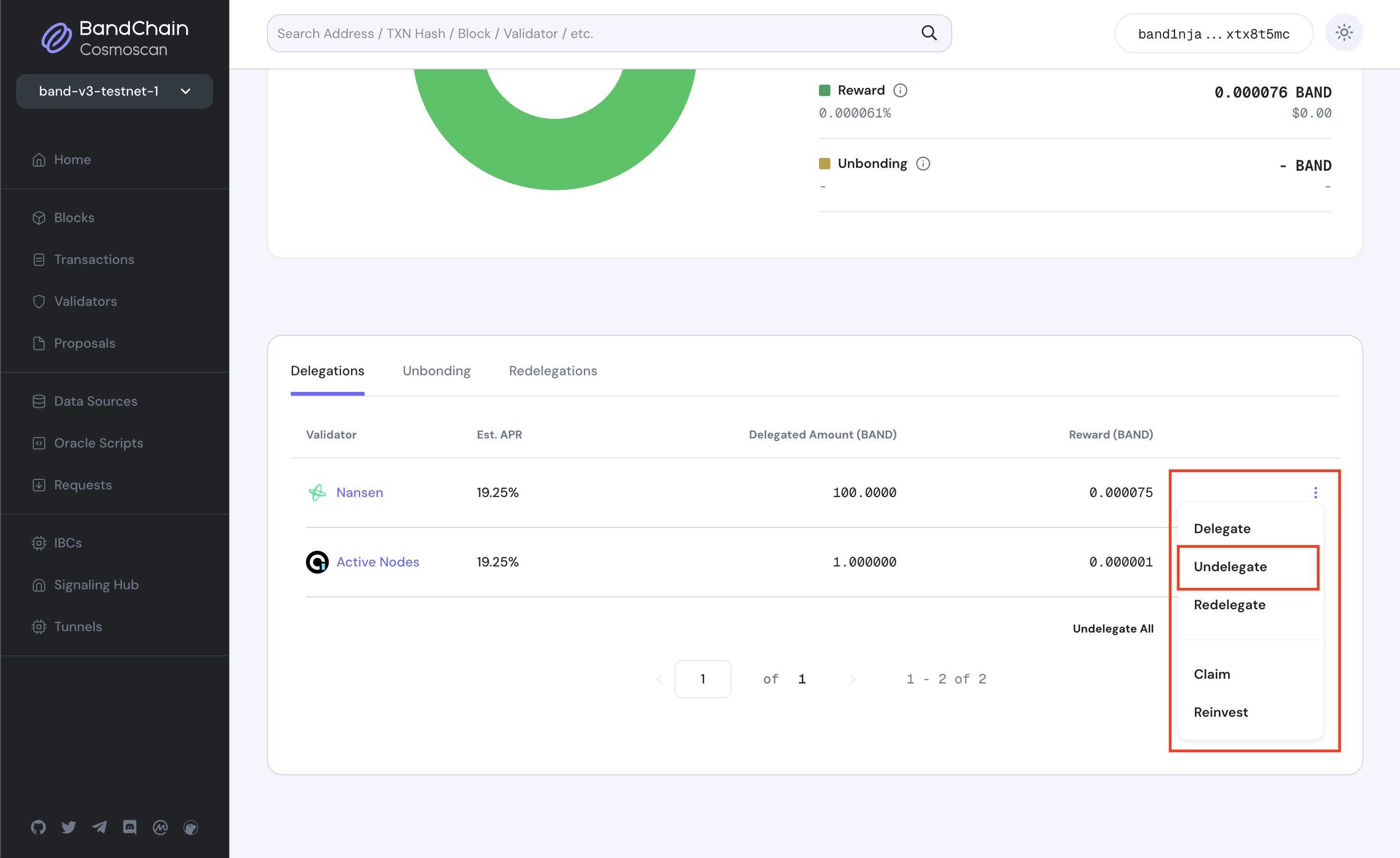Click the green Reward color swatch

point(824,90)
